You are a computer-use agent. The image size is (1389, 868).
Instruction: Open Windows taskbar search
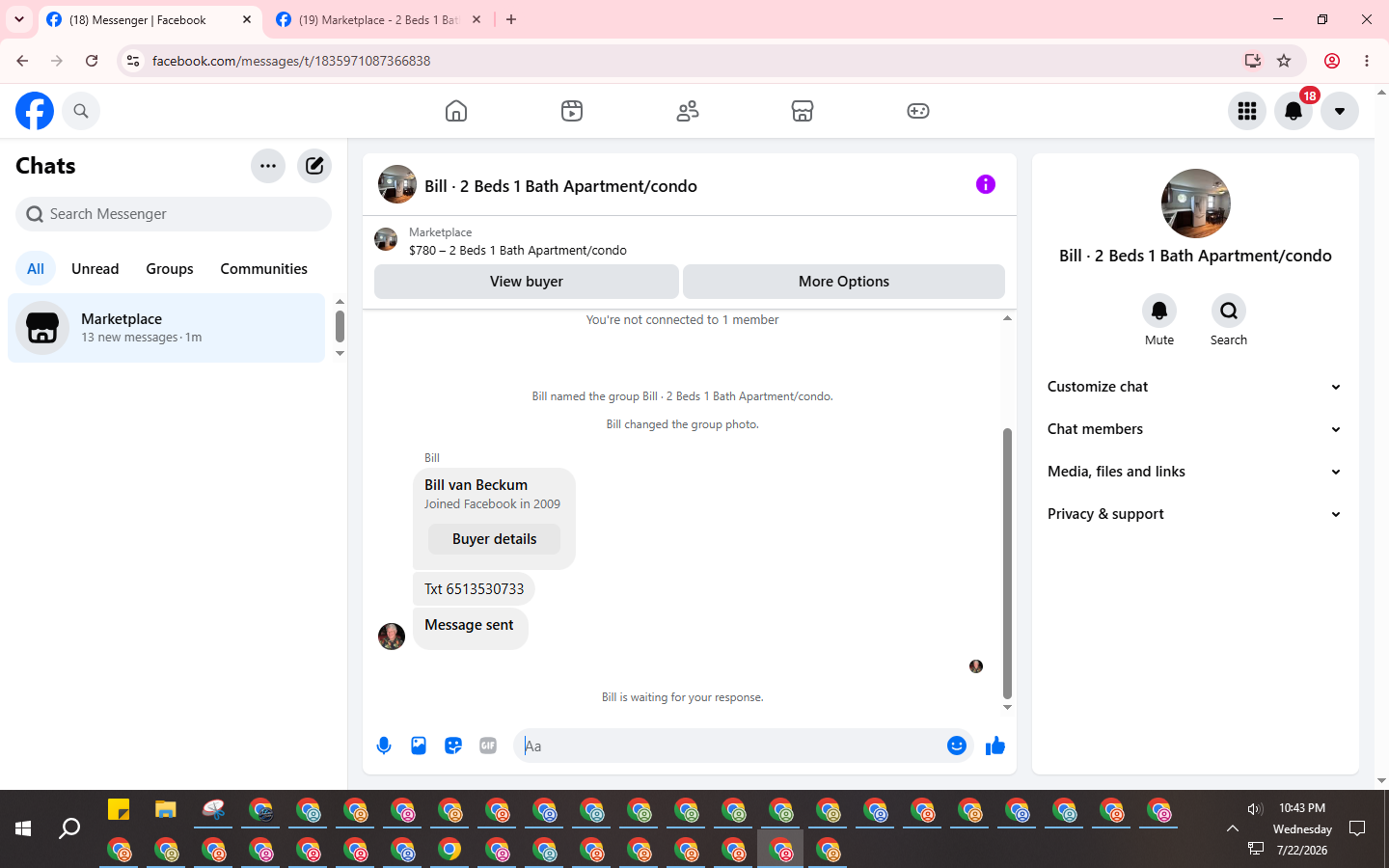pos(69,828)
